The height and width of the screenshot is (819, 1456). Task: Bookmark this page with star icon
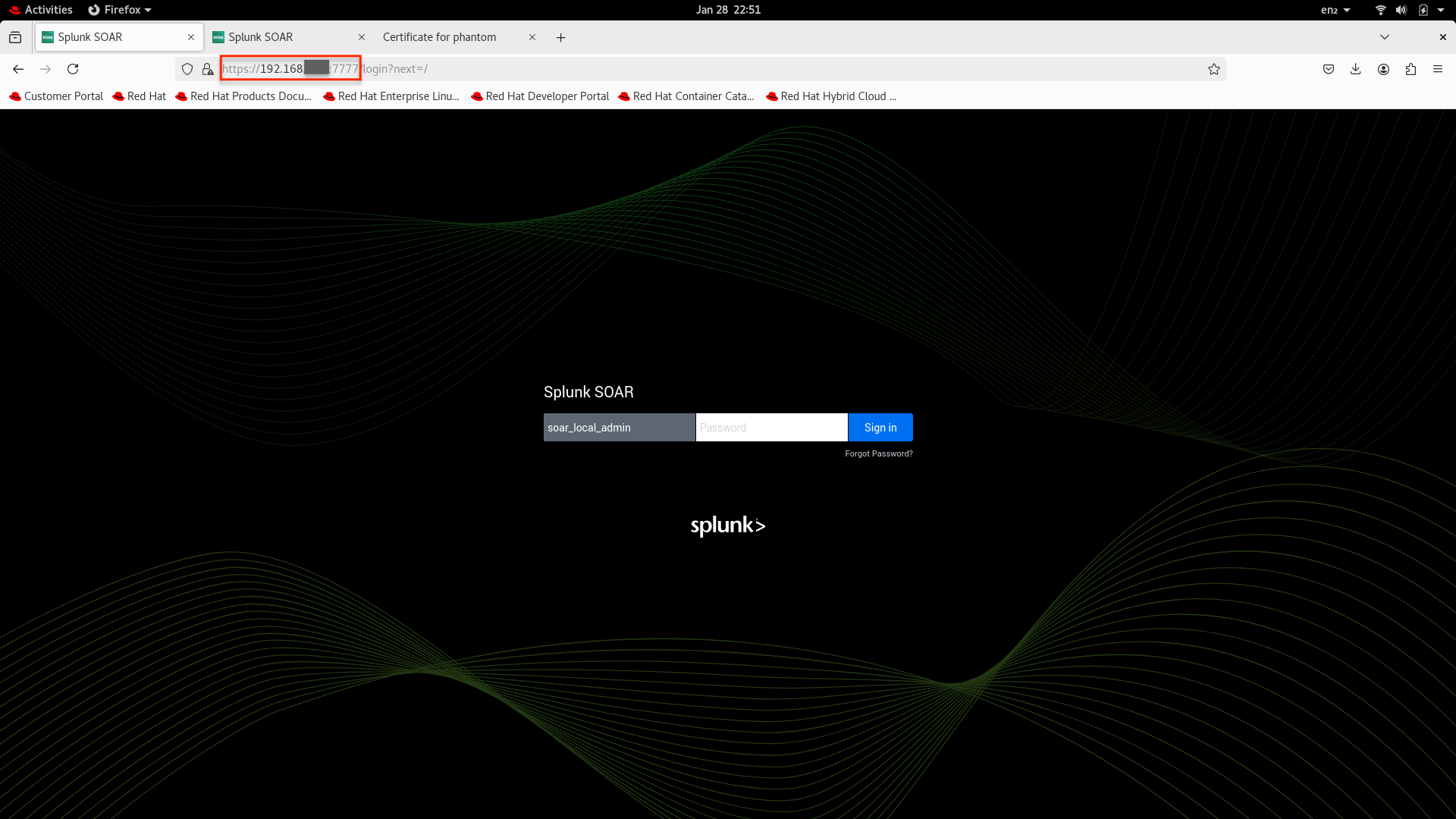coord(1214,69)
